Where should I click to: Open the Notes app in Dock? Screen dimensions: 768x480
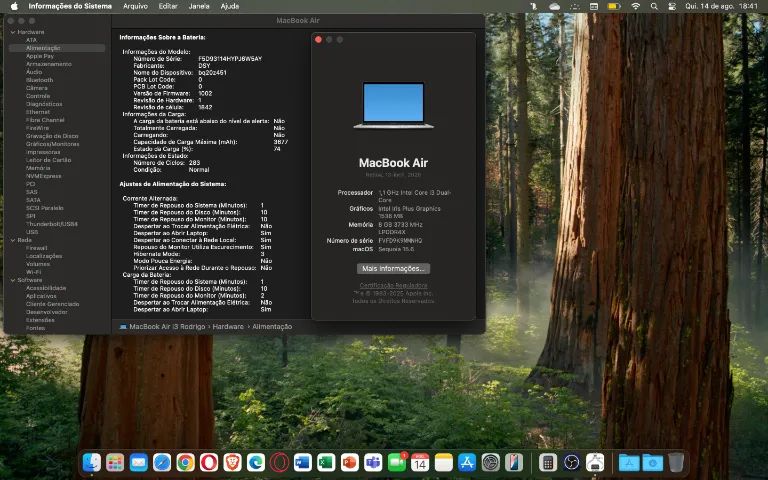[444, 462]
